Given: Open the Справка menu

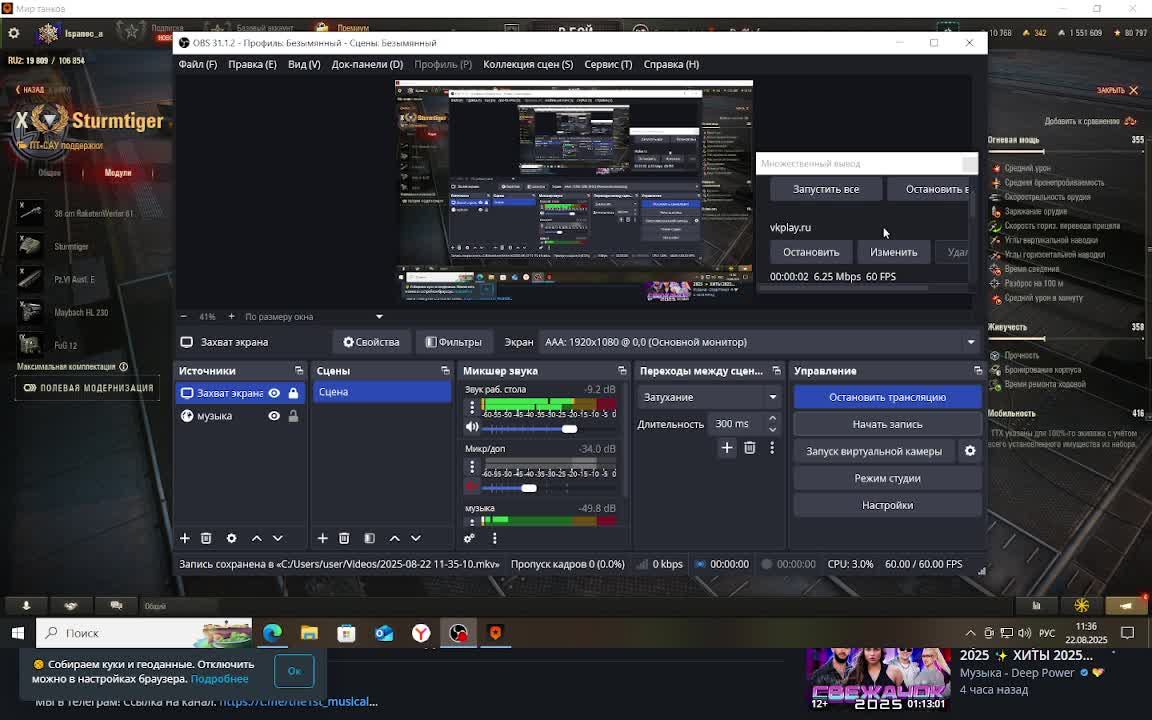Looking at the screenshot, I should click(x=672, y=65).
